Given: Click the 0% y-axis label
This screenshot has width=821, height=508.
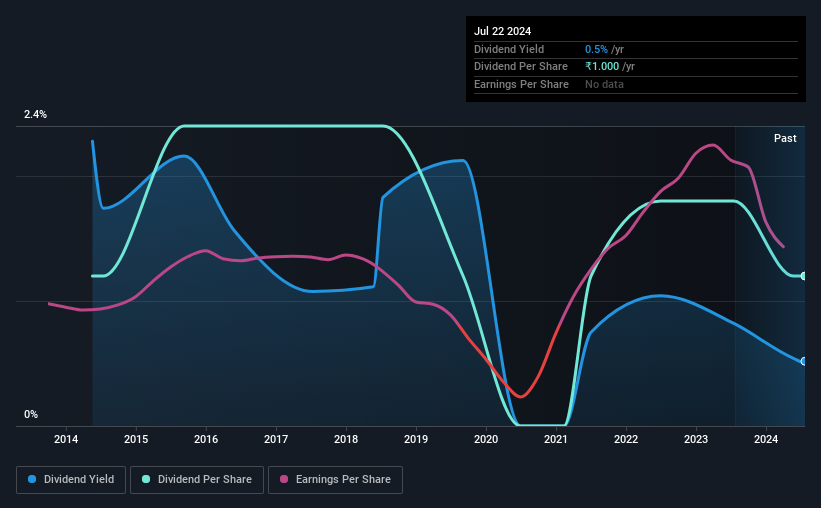Looking at the screenshot, I should (x=31, y=414).
